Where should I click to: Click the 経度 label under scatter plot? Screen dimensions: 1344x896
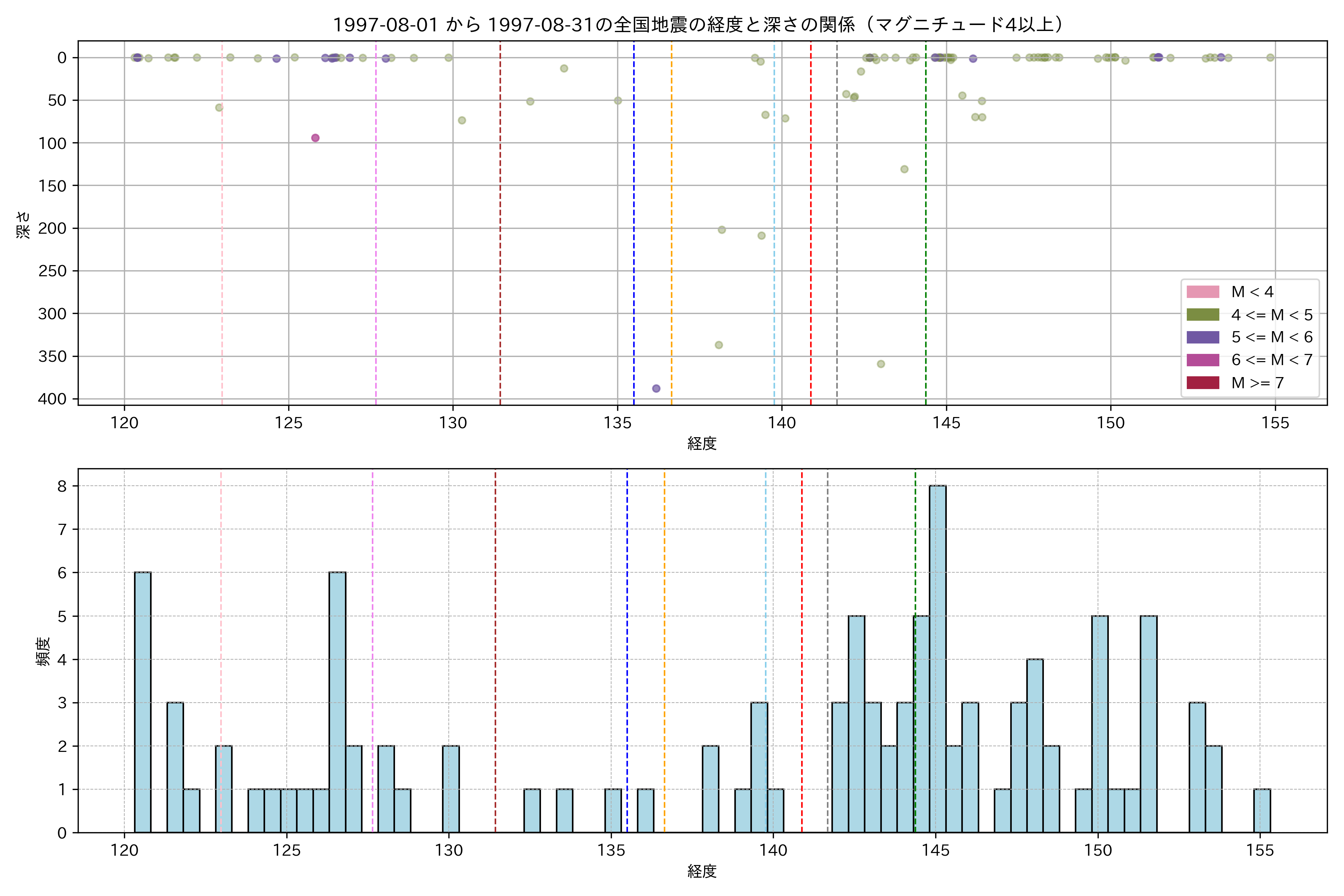702,444
